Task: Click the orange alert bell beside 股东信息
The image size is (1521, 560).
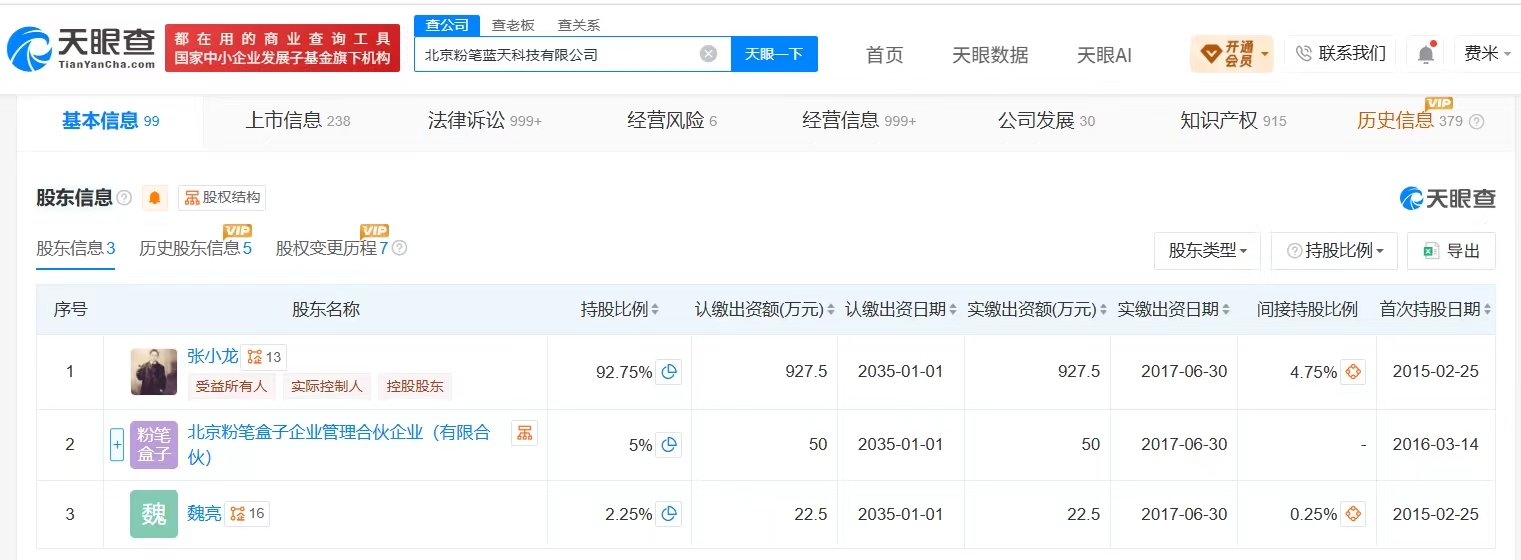Action: [154, 198]
